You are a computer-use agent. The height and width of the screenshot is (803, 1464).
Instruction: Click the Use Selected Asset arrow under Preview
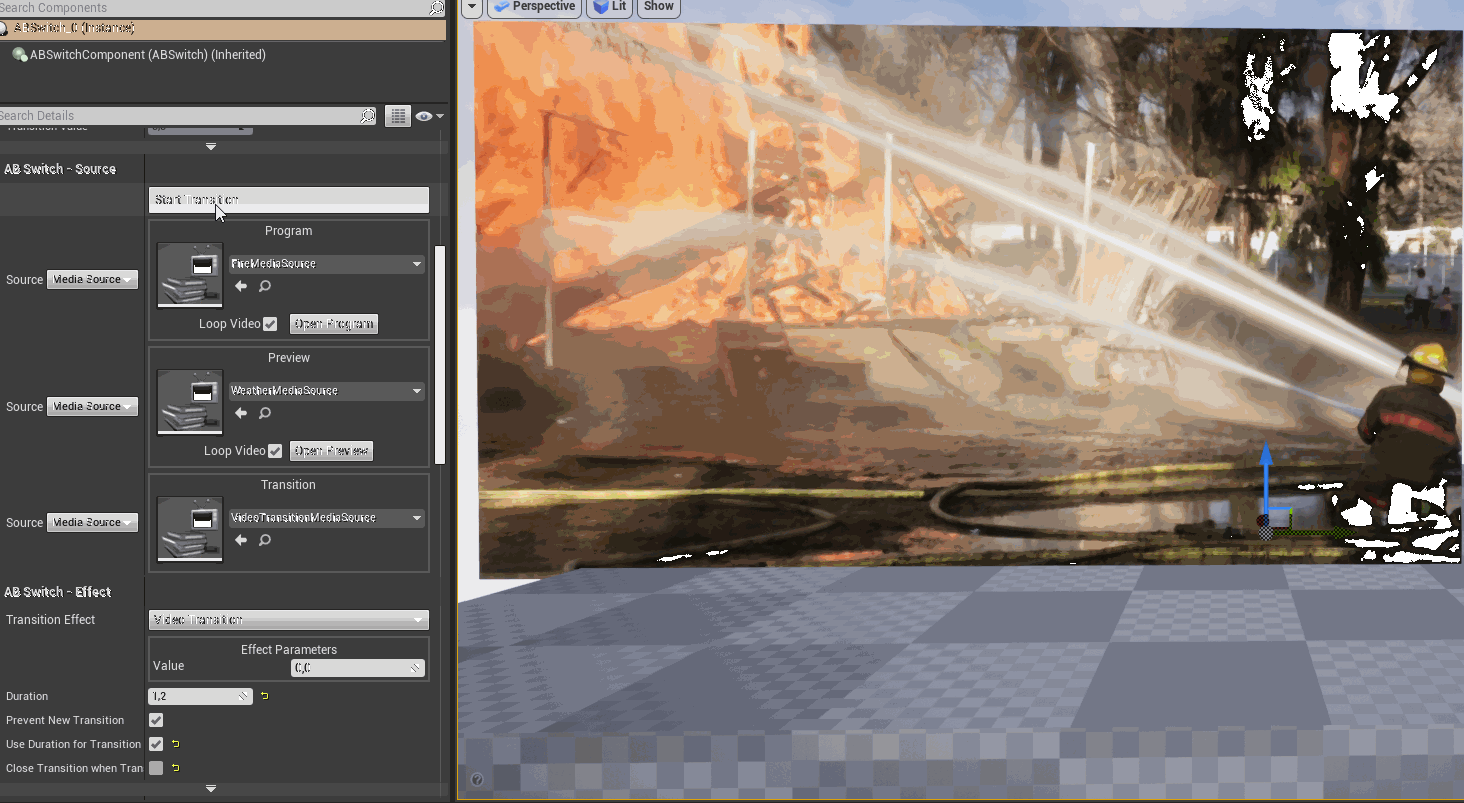[x=240, y=413]
